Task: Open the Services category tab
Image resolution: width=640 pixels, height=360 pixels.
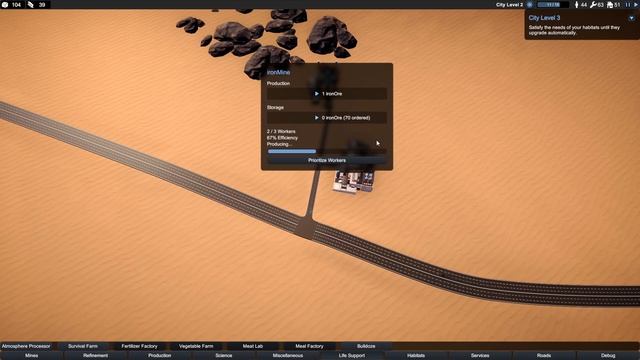Action: [480, 356]
